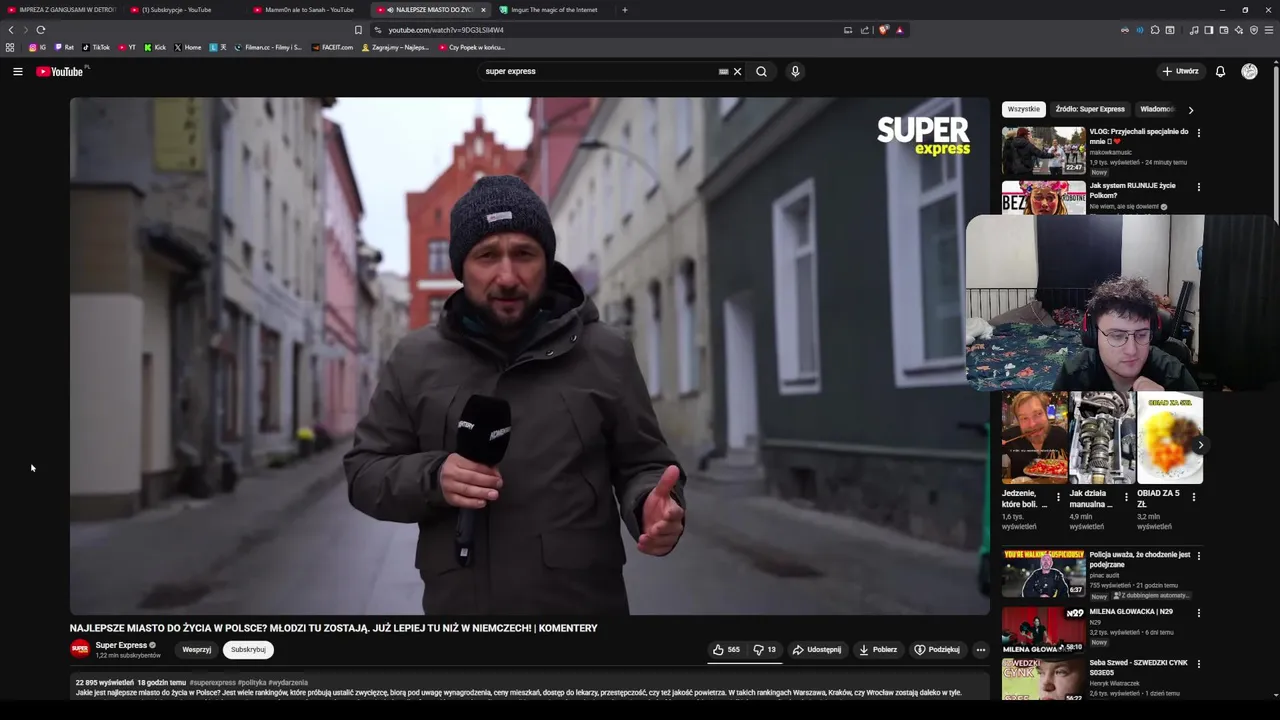
Task: Toggle the browser sidebar panel icon
Action: tap(1208, 29)
